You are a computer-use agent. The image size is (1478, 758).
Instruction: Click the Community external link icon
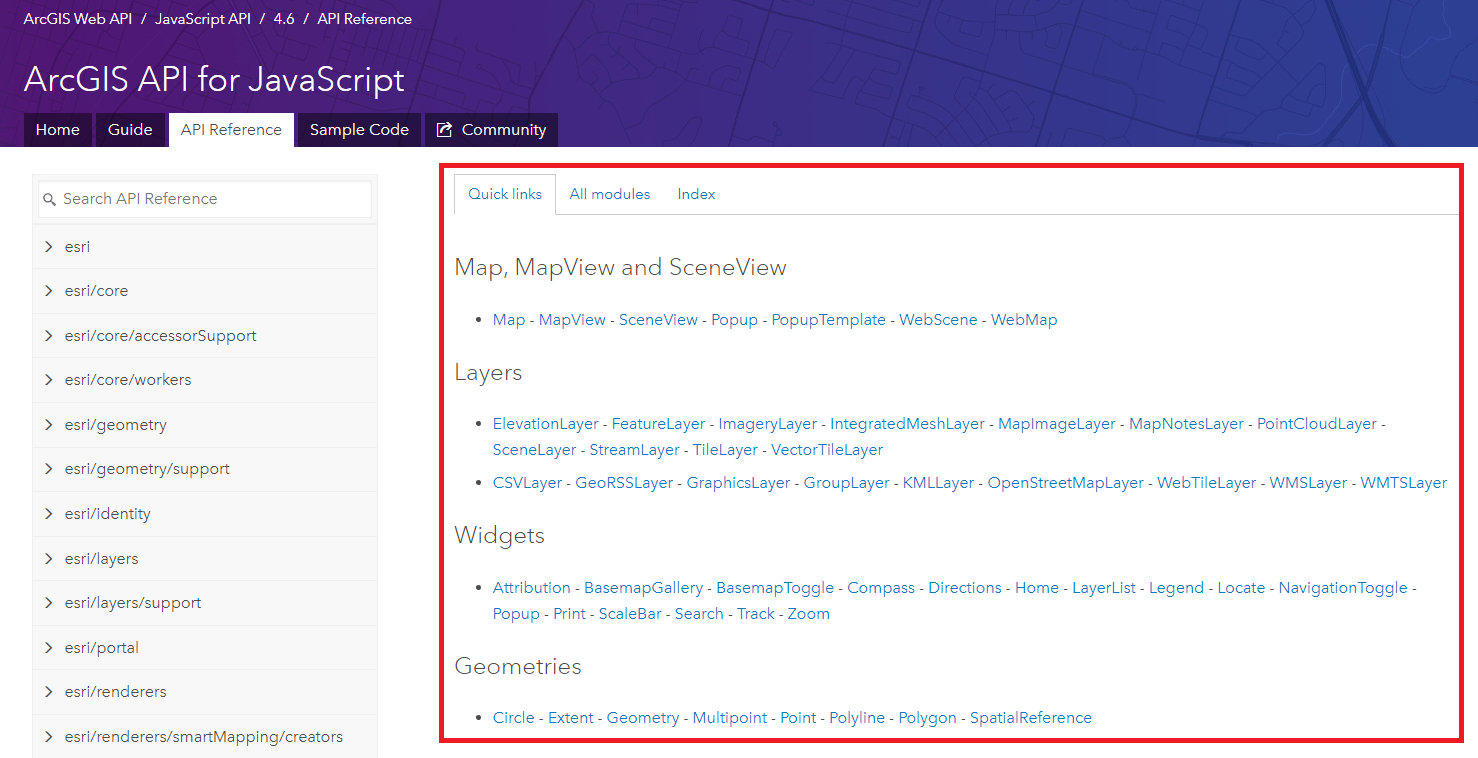tap(443, 130)
